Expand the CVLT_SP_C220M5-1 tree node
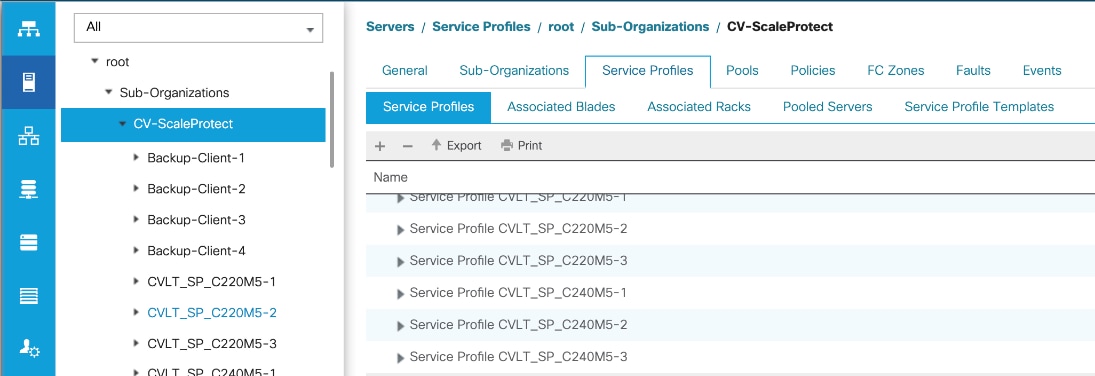1095x376 pixels. point(136,282)
